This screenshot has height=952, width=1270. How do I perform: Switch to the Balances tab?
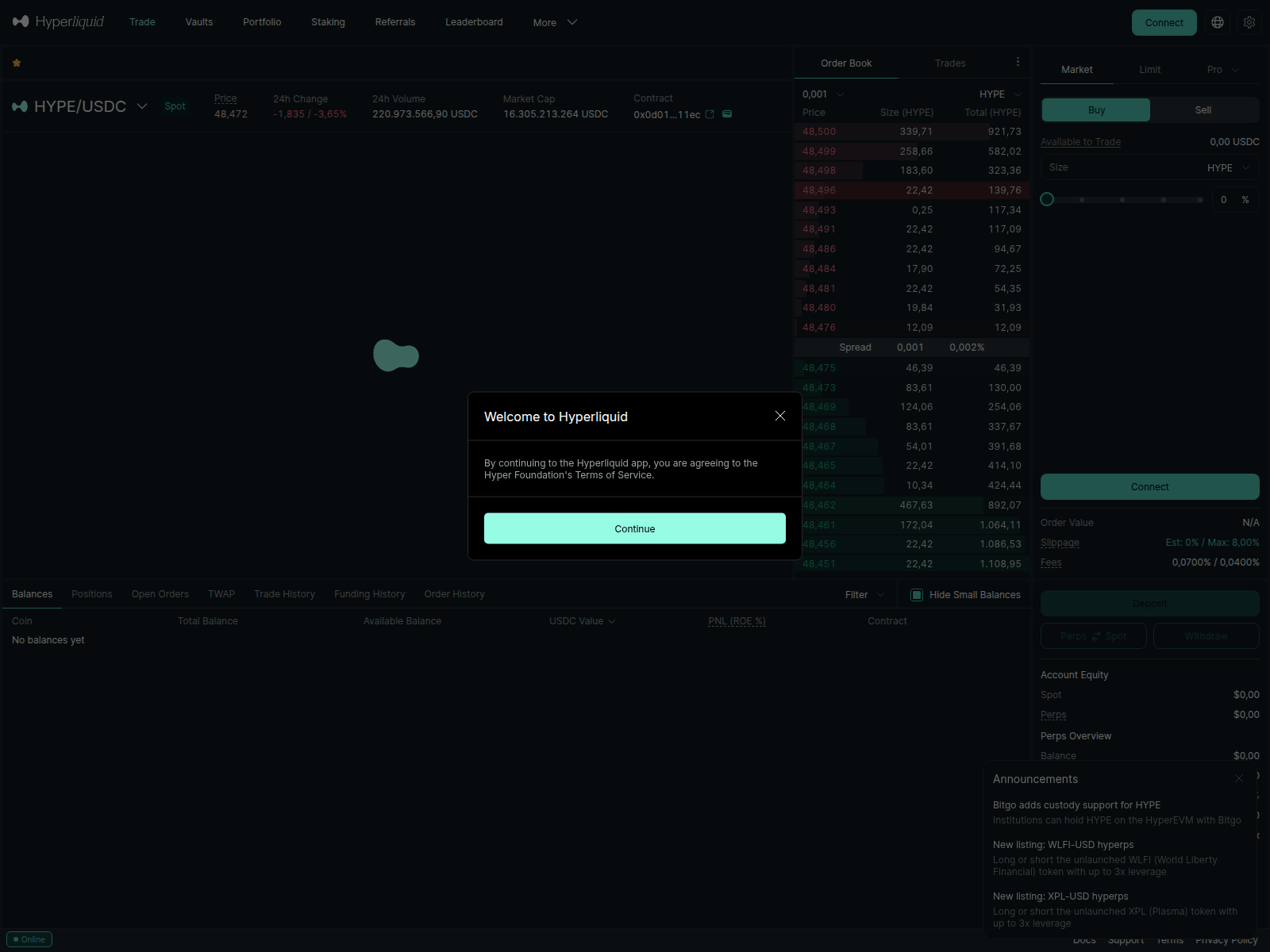point(32,594)
